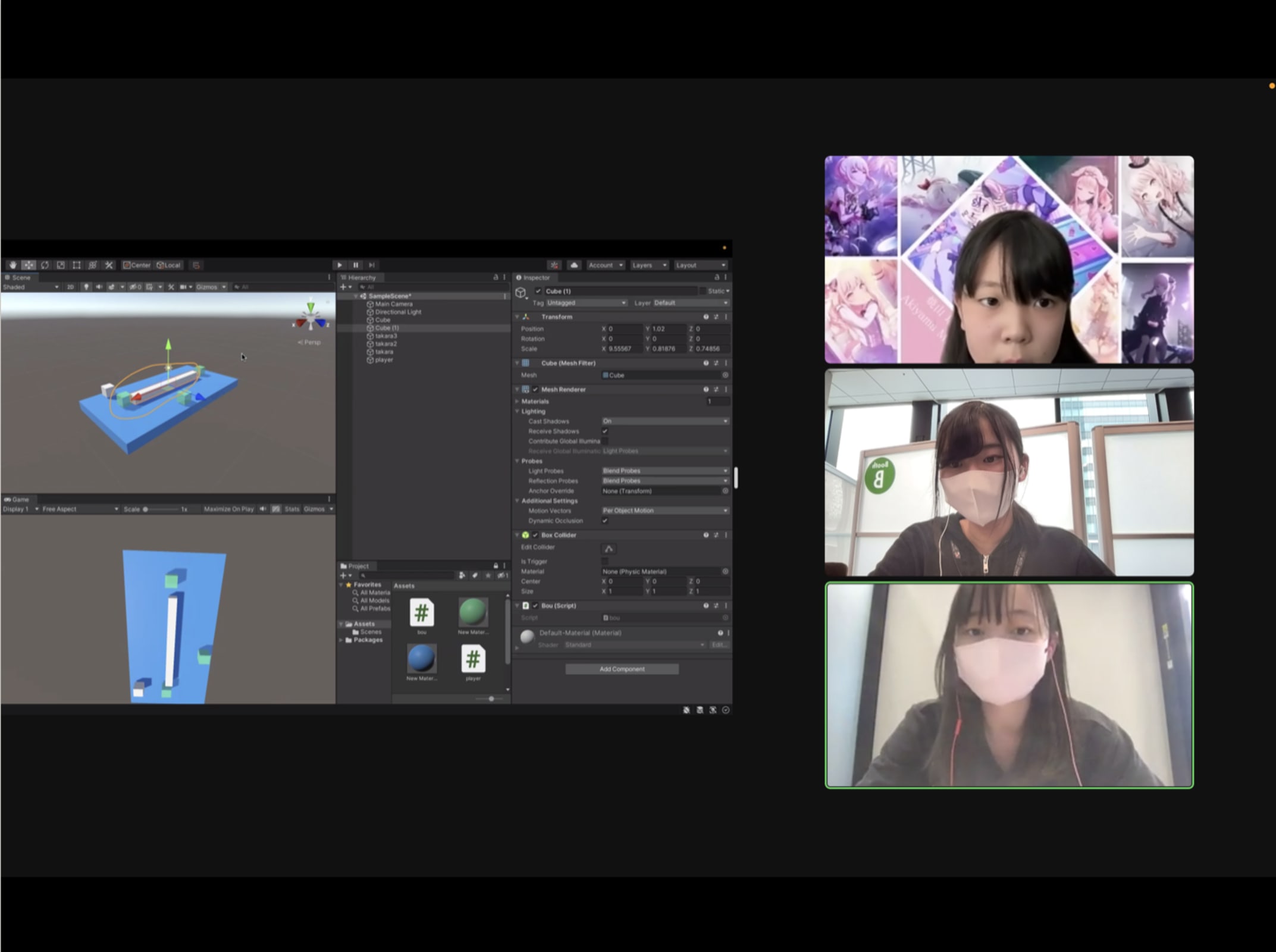Enable the Is Trigger checkbox
The width and height of the screenshot is (1276, 952).
tap(605, 561)
